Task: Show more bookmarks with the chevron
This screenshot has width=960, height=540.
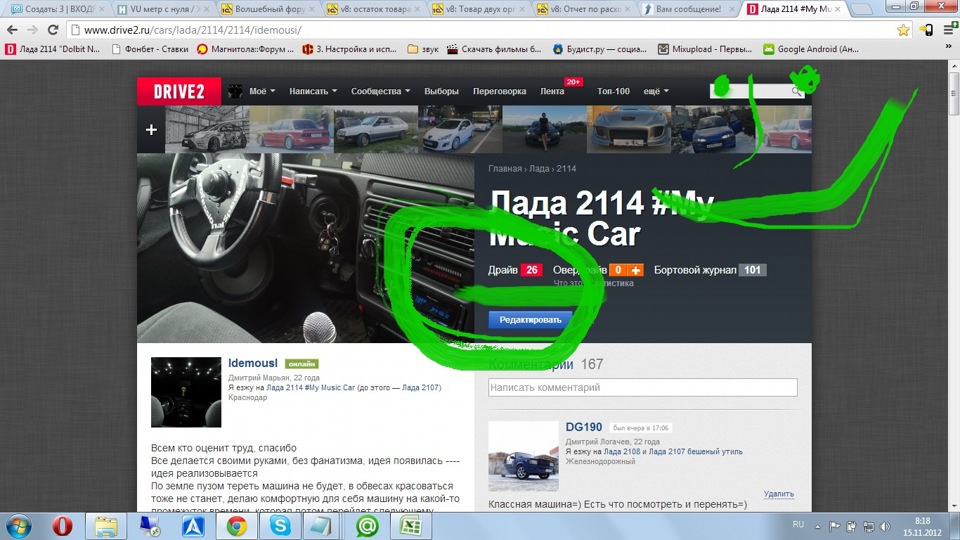Action: (x=948, y=48)
